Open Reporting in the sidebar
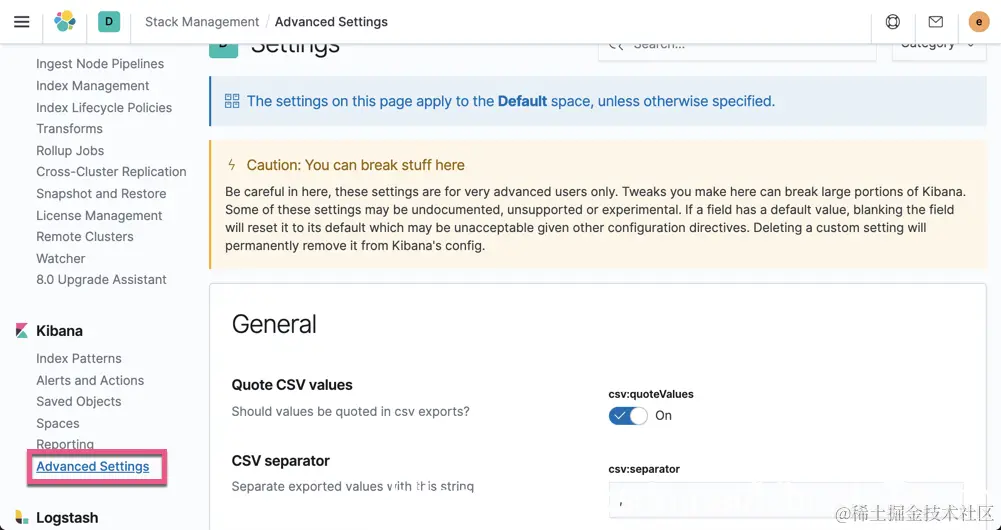Viewport: 1001px width, 530px height. [65, 444]
